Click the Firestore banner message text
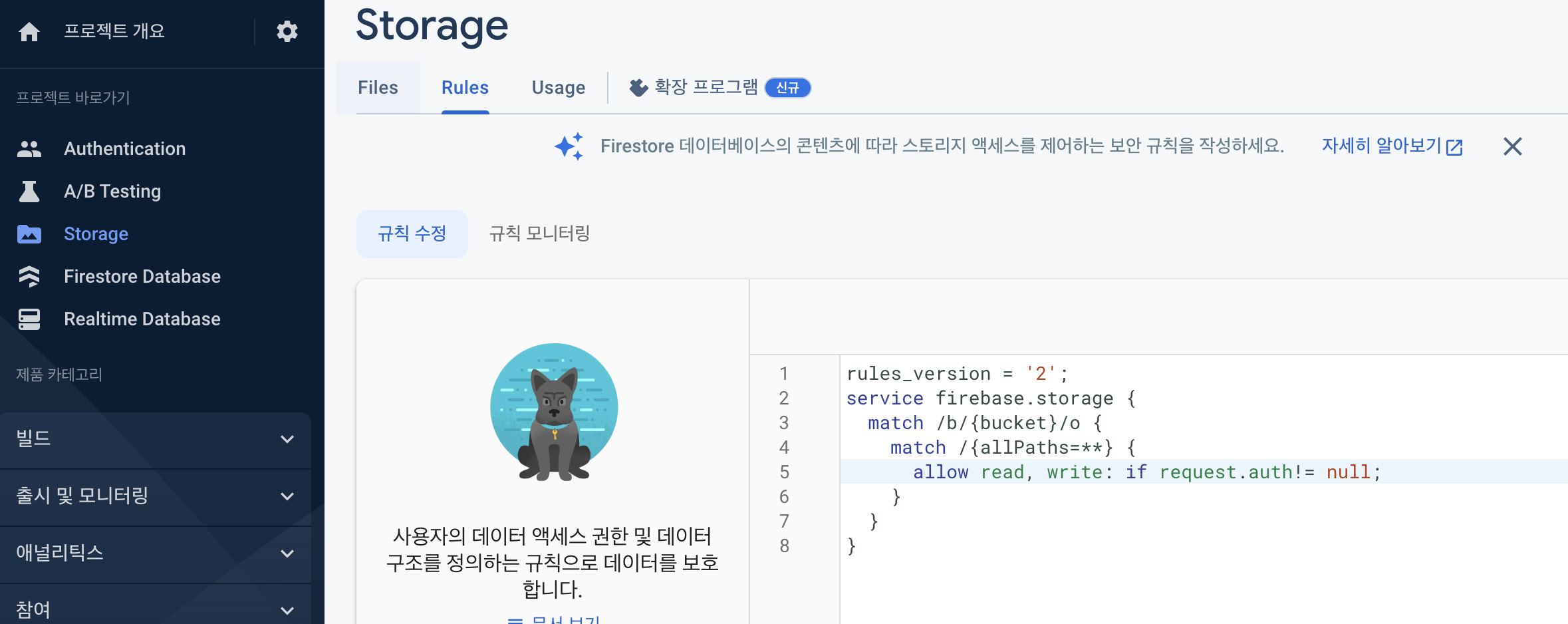The image size is (1568, 624). [x=942, y=146]
